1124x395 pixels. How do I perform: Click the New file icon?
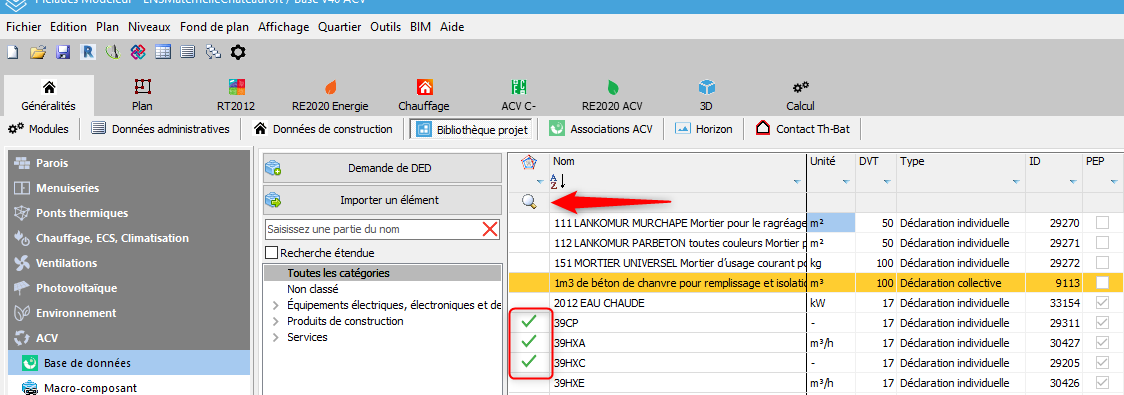coord(12,52)
